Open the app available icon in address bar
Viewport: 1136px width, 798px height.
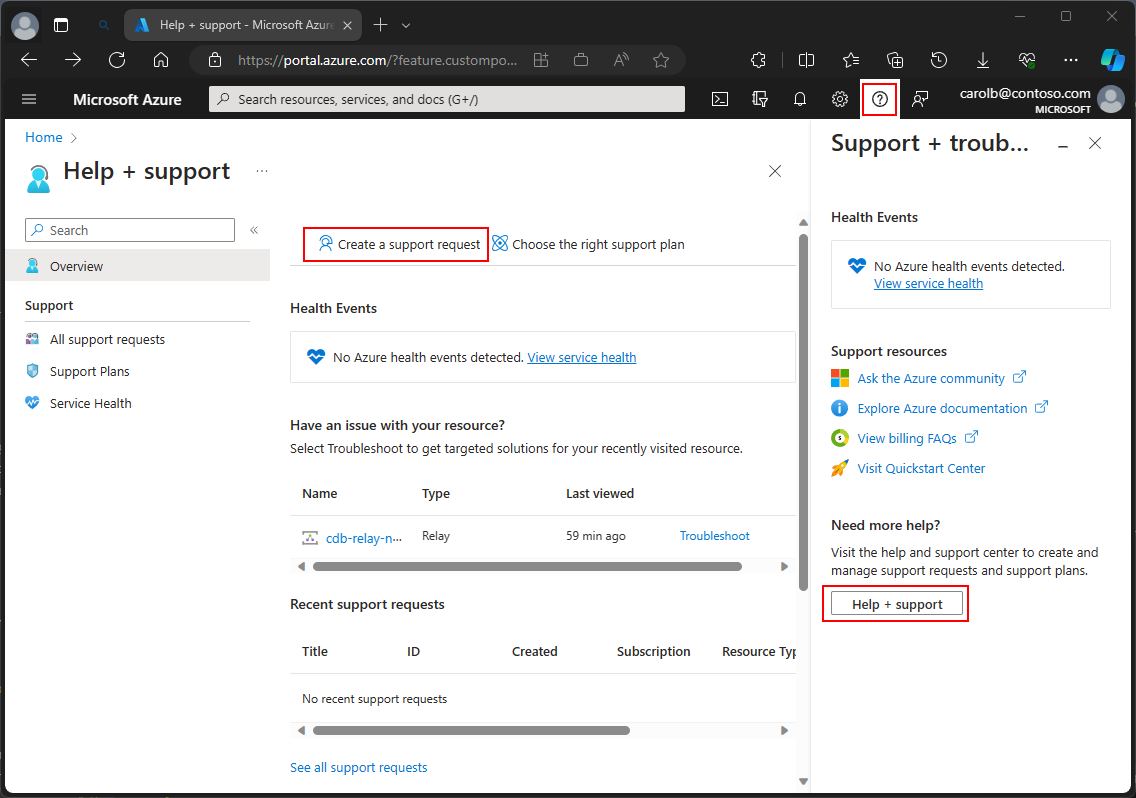541,60
